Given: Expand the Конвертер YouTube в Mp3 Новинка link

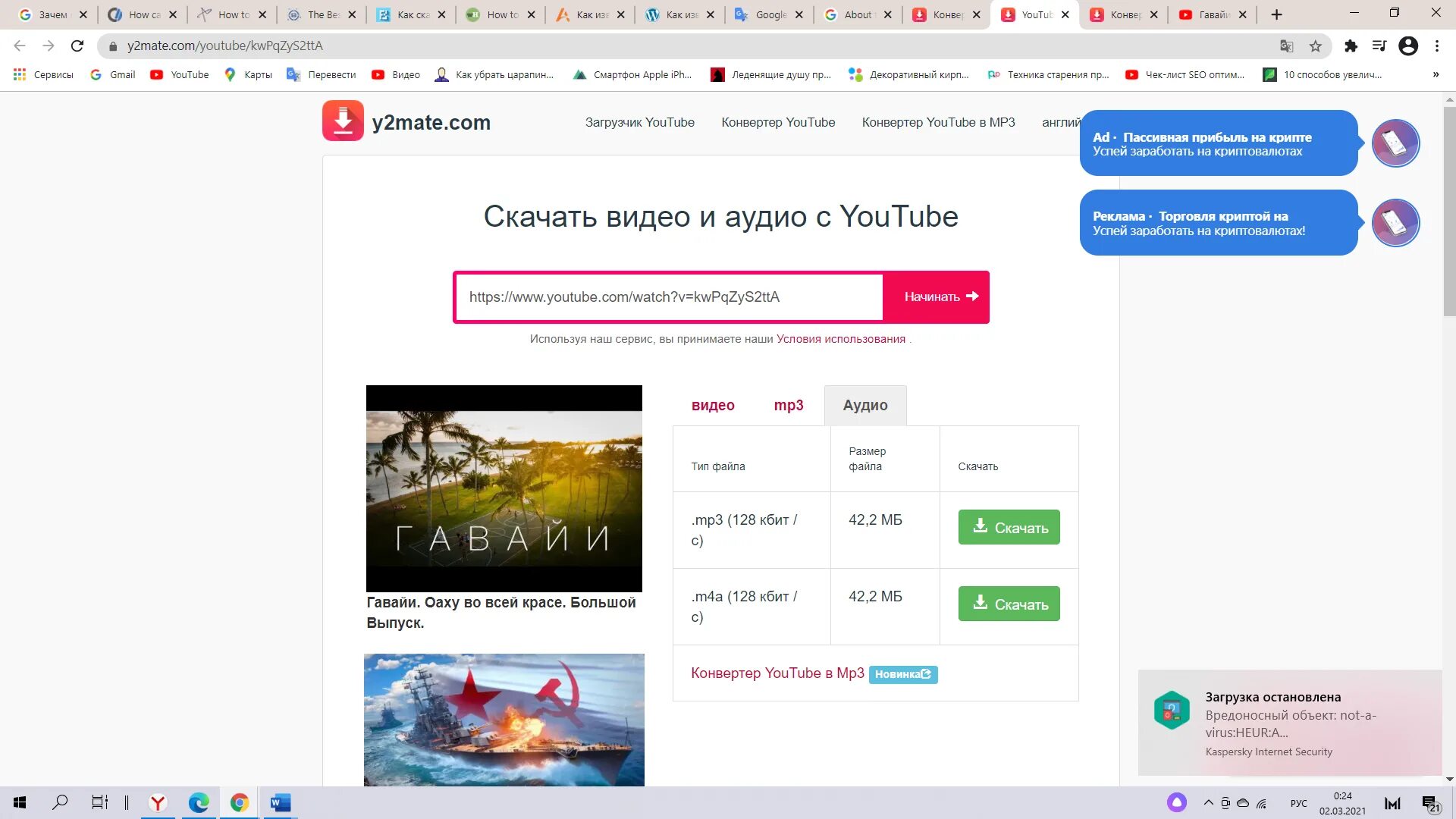Looking at the screenshot, I should coord(812,673).
